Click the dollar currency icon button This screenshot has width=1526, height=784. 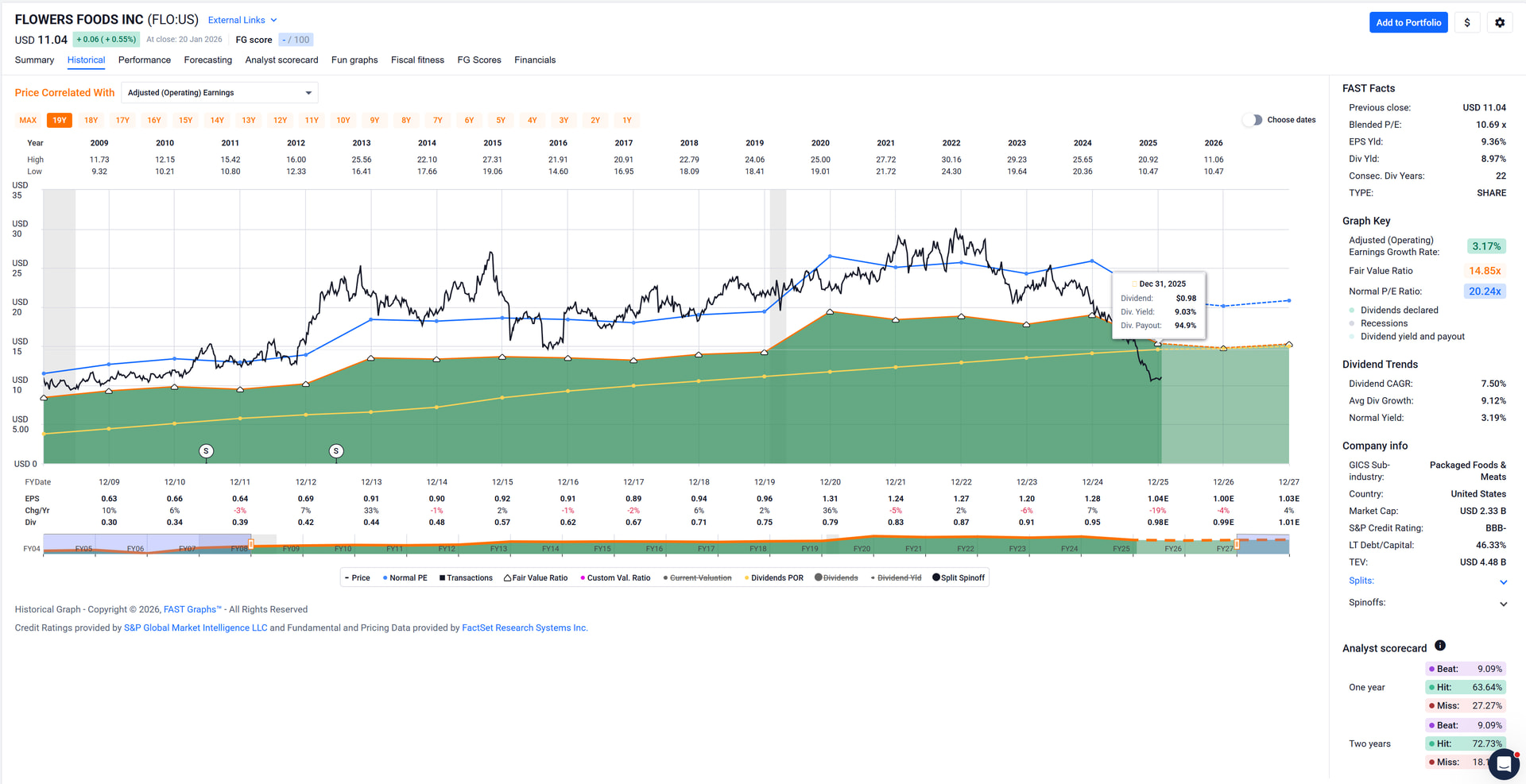(1466, 23)
